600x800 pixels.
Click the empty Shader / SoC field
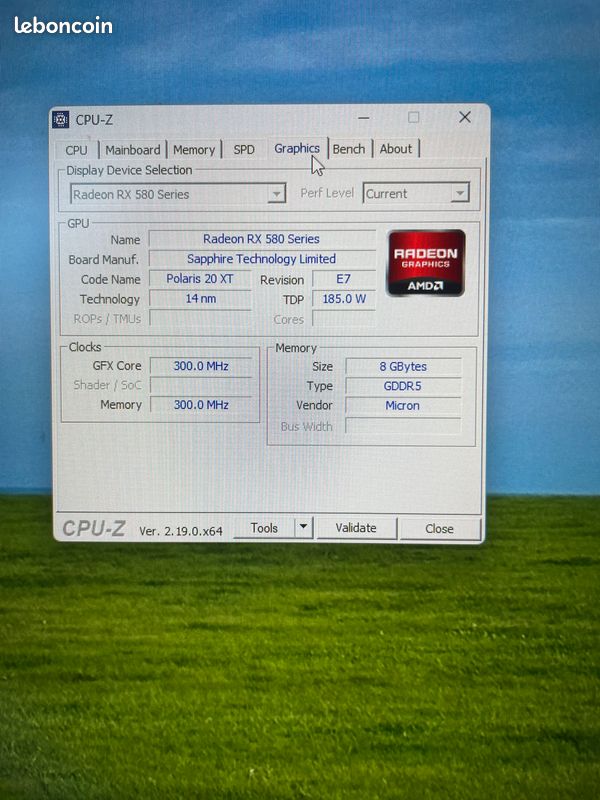pos(201,385)
